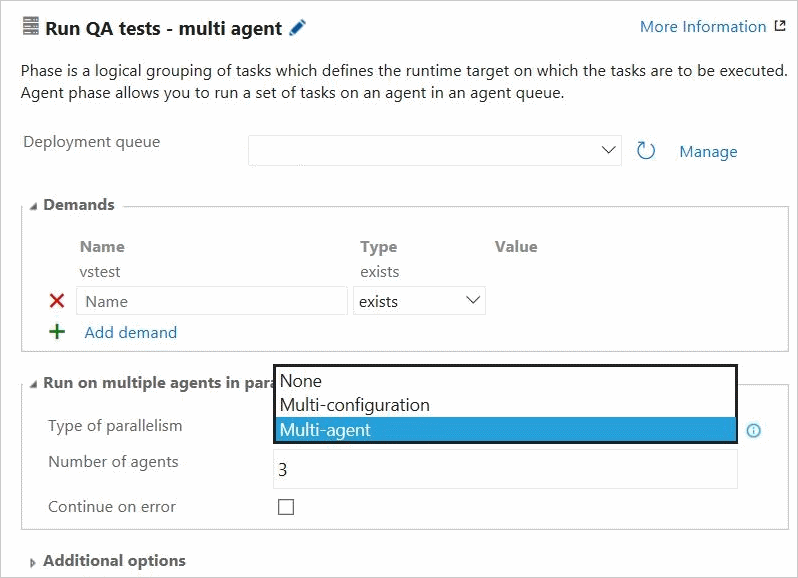Open info tooltip for type of parallelism
This screenshot has height=578, width=798.
pyautogui.click(x=753, y=430)
